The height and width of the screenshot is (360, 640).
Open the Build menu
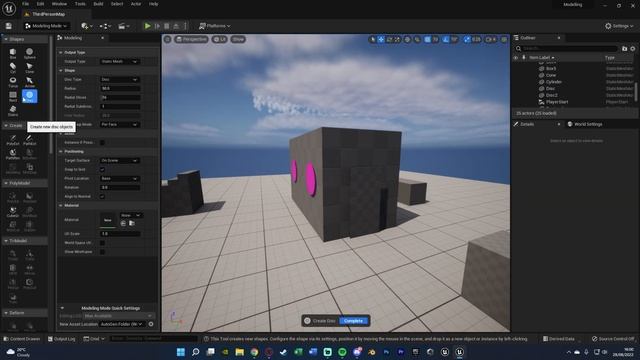[98, 4]
